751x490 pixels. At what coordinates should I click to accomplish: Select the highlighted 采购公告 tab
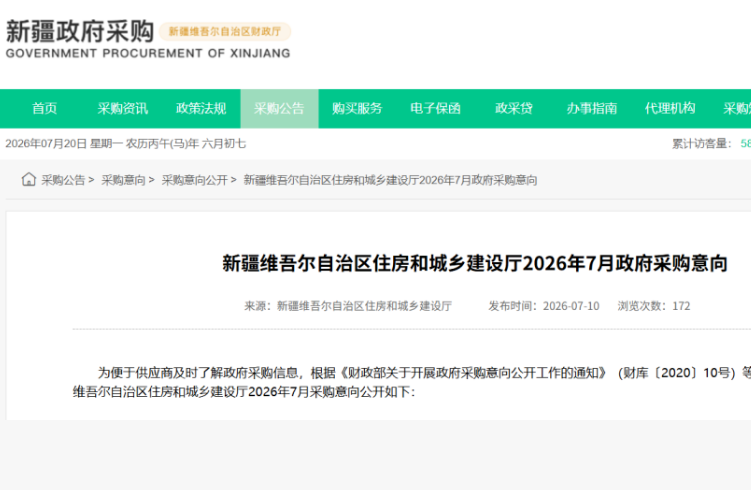tap(279, 109)
